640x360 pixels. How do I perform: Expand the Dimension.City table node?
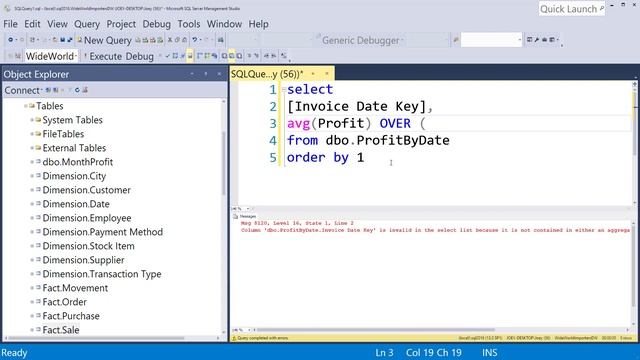pos(32,176)
